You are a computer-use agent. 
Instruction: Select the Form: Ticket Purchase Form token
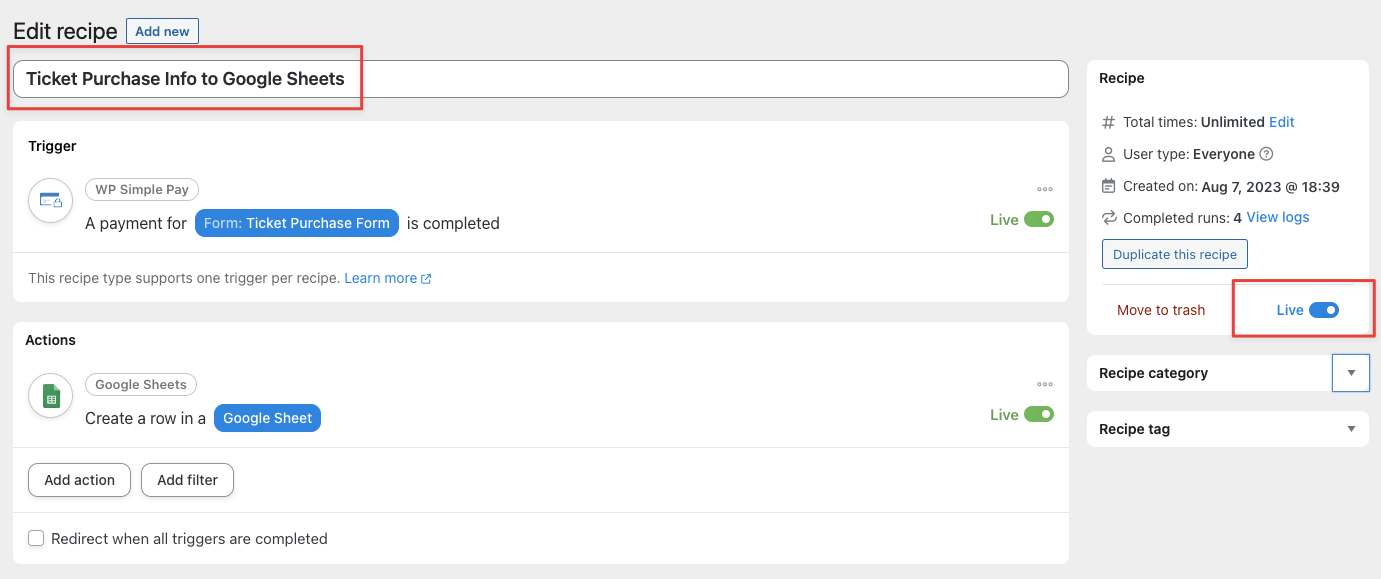[297, 223]
